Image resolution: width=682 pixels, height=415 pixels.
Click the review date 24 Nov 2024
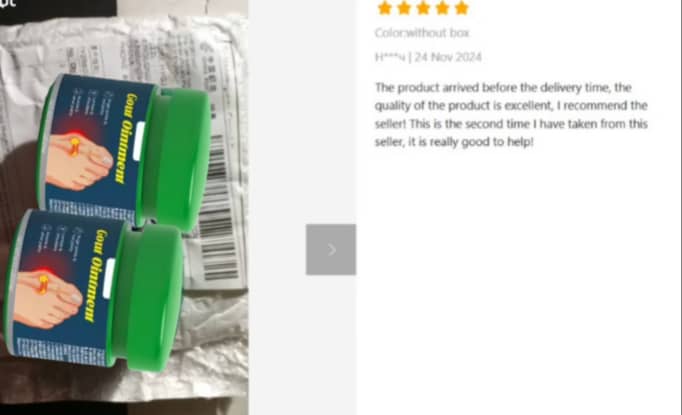(448, 57)
